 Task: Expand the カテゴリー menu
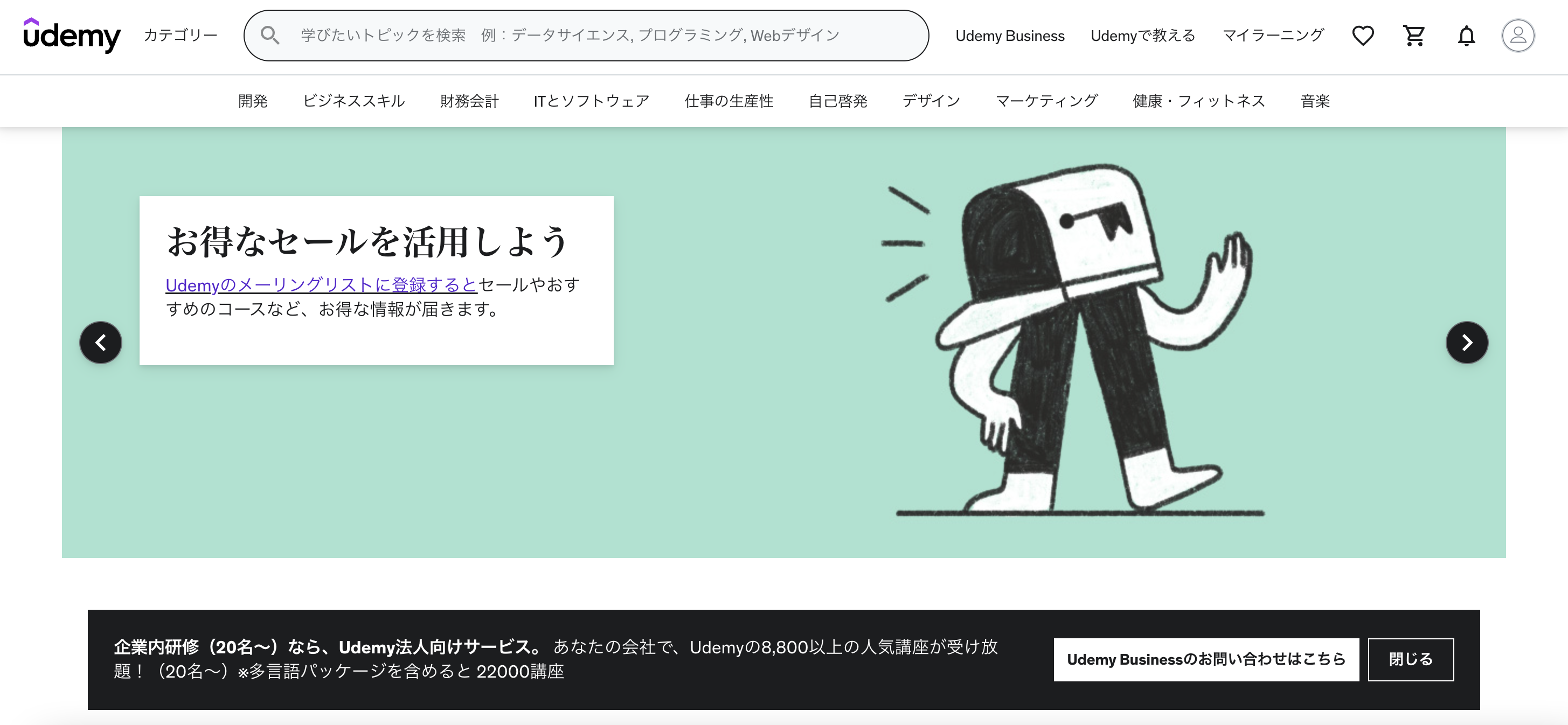coord(180,35)
